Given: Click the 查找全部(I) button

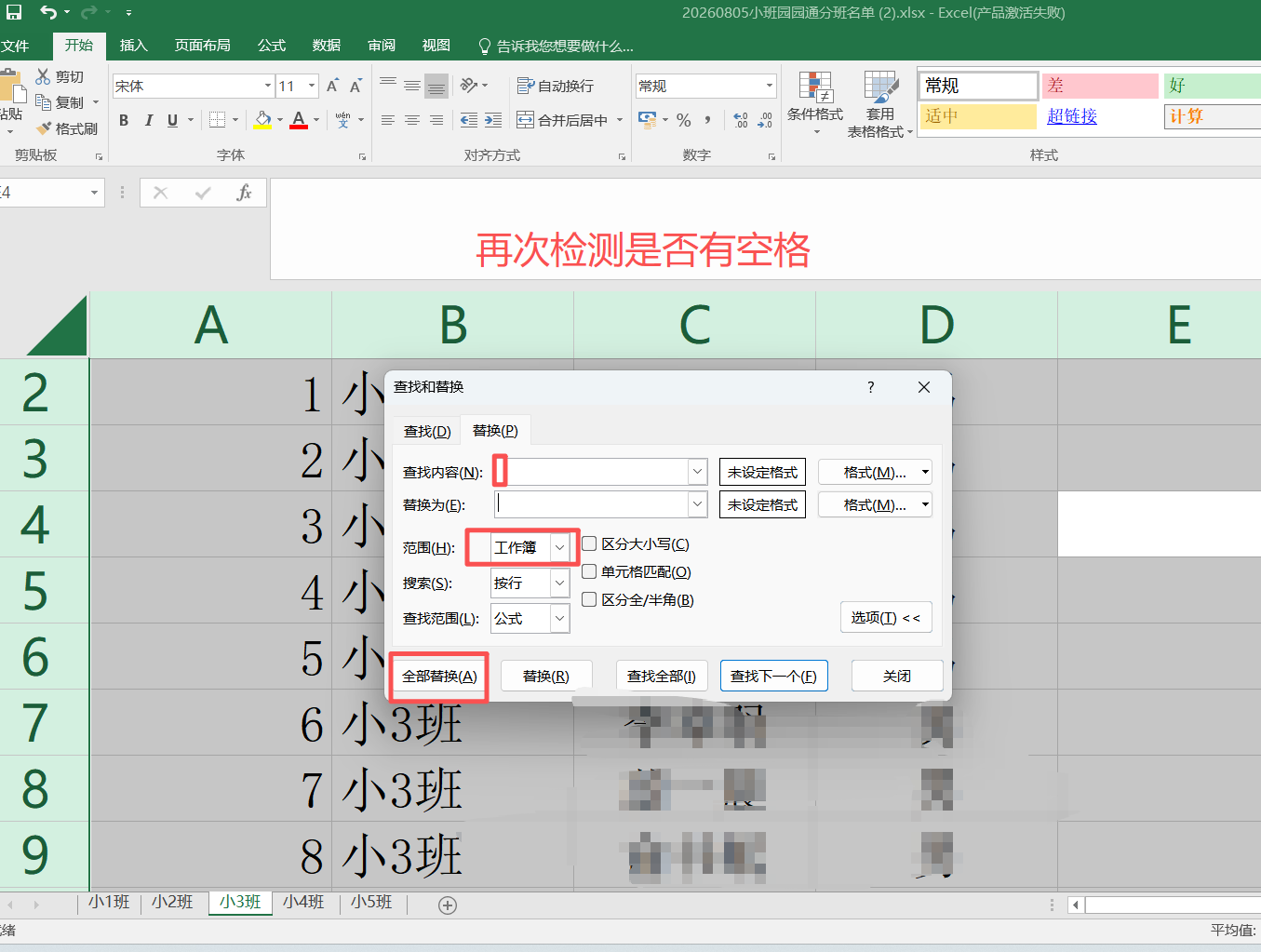Looking at the screenshot, I should pyautogui.click(x=662, y=676).
